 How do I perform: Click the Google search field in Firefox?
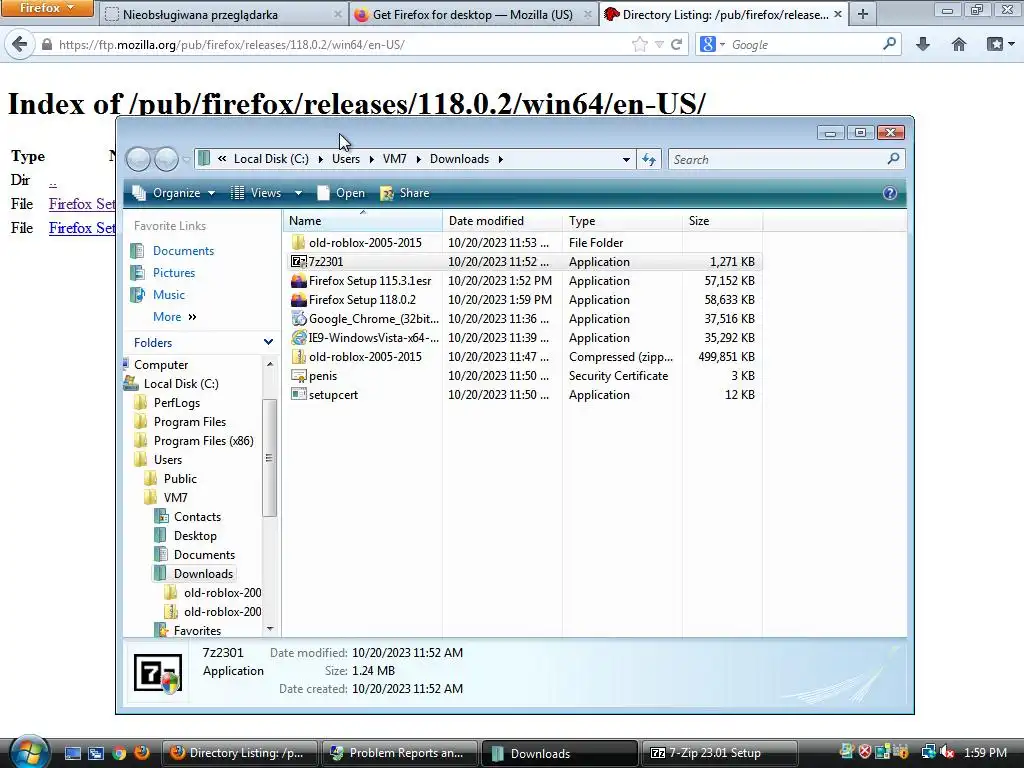805,44
